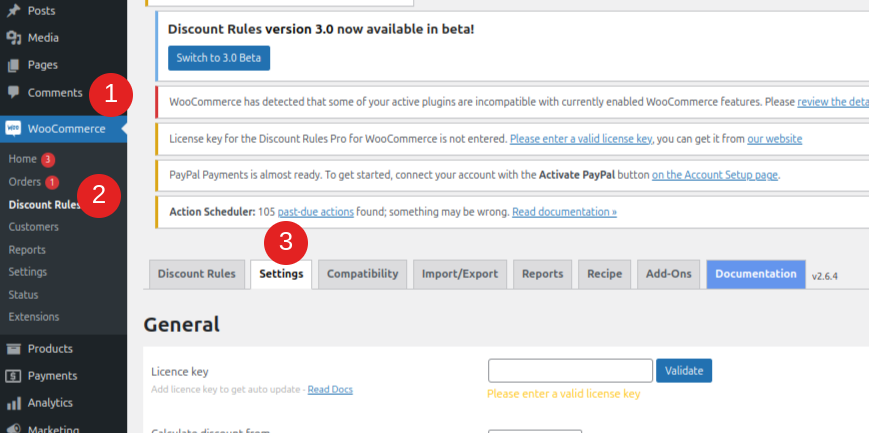
Task: Click the Media icon in sidebar
Action: pos(13,38)
